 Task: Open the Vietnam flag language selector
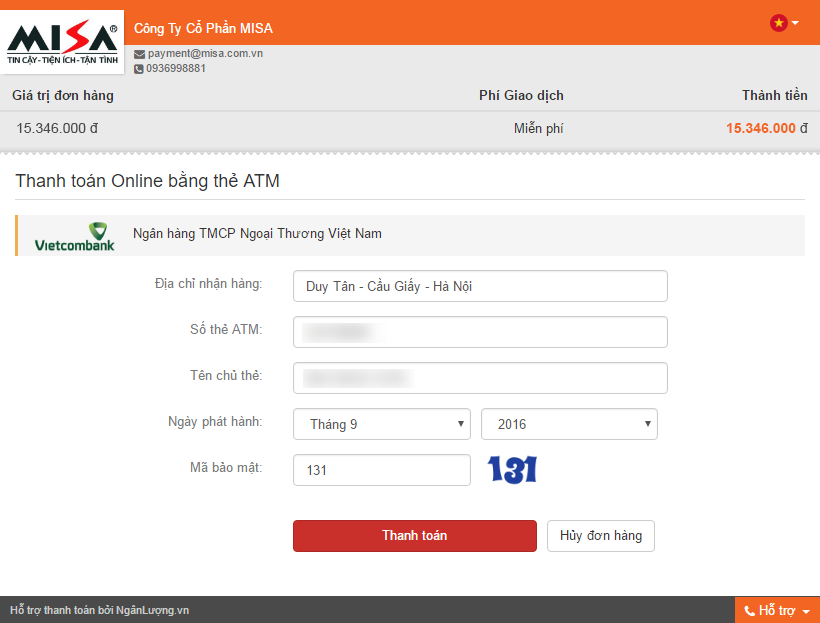(x=784, y=23)
